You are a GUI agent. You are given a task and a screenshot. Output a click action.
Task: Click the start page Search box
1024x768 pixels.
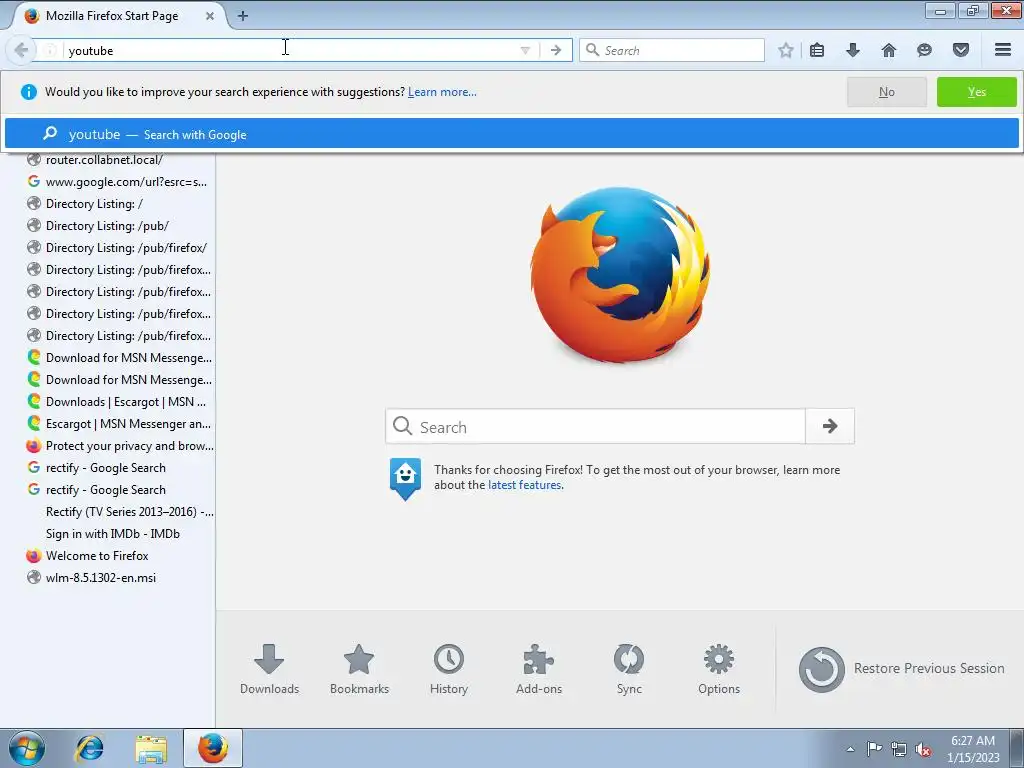pyautogui.click(x=595, y=426)
